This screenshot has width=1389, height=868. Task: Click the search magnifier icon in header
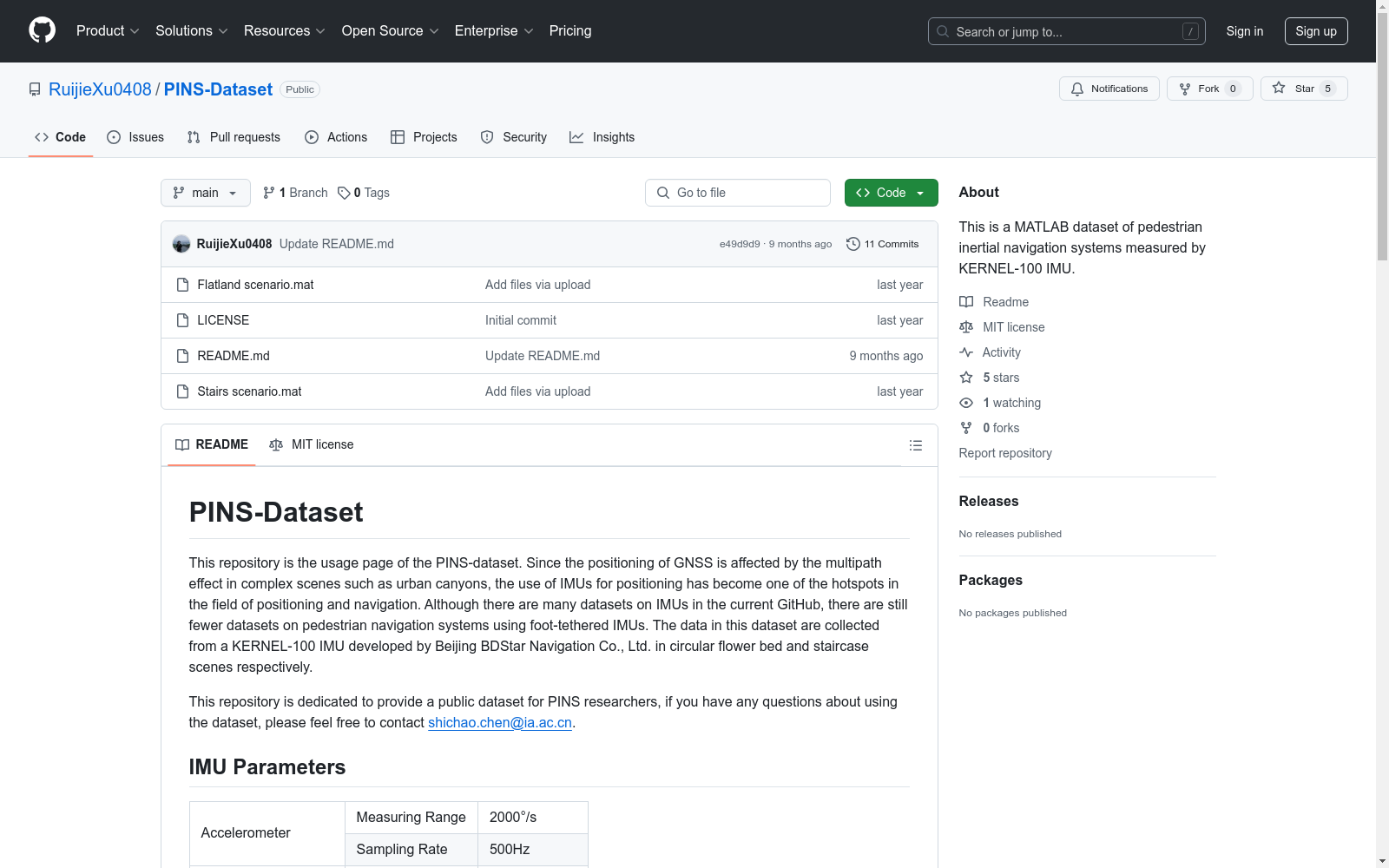[943, 31]
